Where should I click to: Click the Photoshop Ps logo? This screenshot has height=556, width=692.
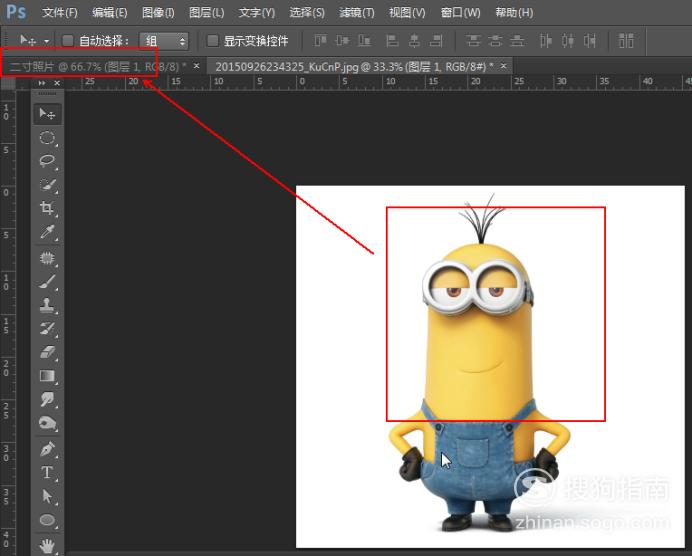pyautogui.click(x=16, y=12)
